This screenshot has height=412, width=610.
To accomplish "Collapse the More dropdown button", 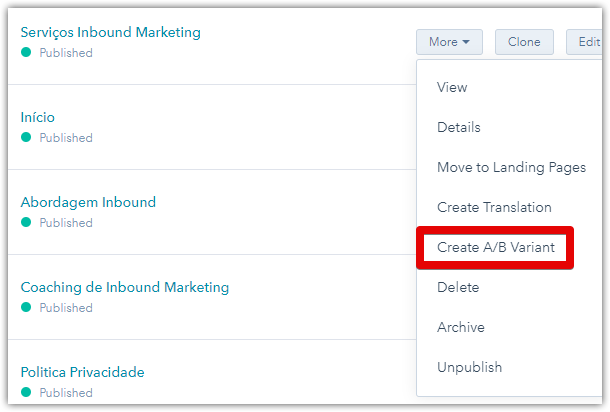I will point(449,42).
